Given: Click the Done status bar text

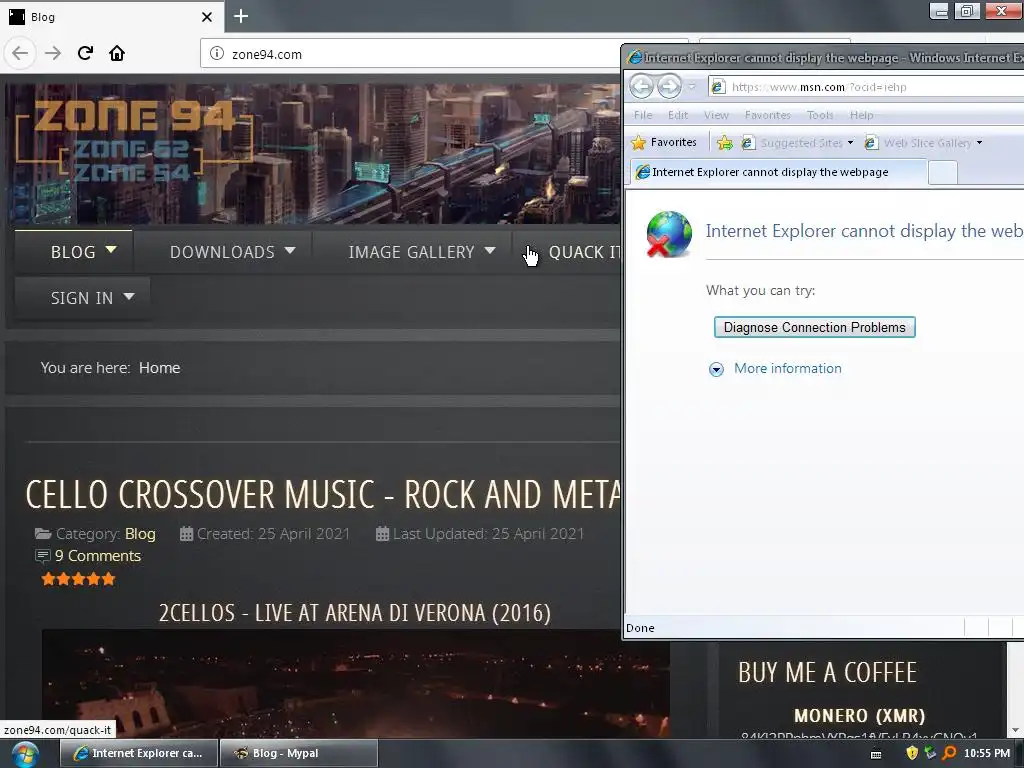Looking at the screenshot, I should click(x=640, y=628).
